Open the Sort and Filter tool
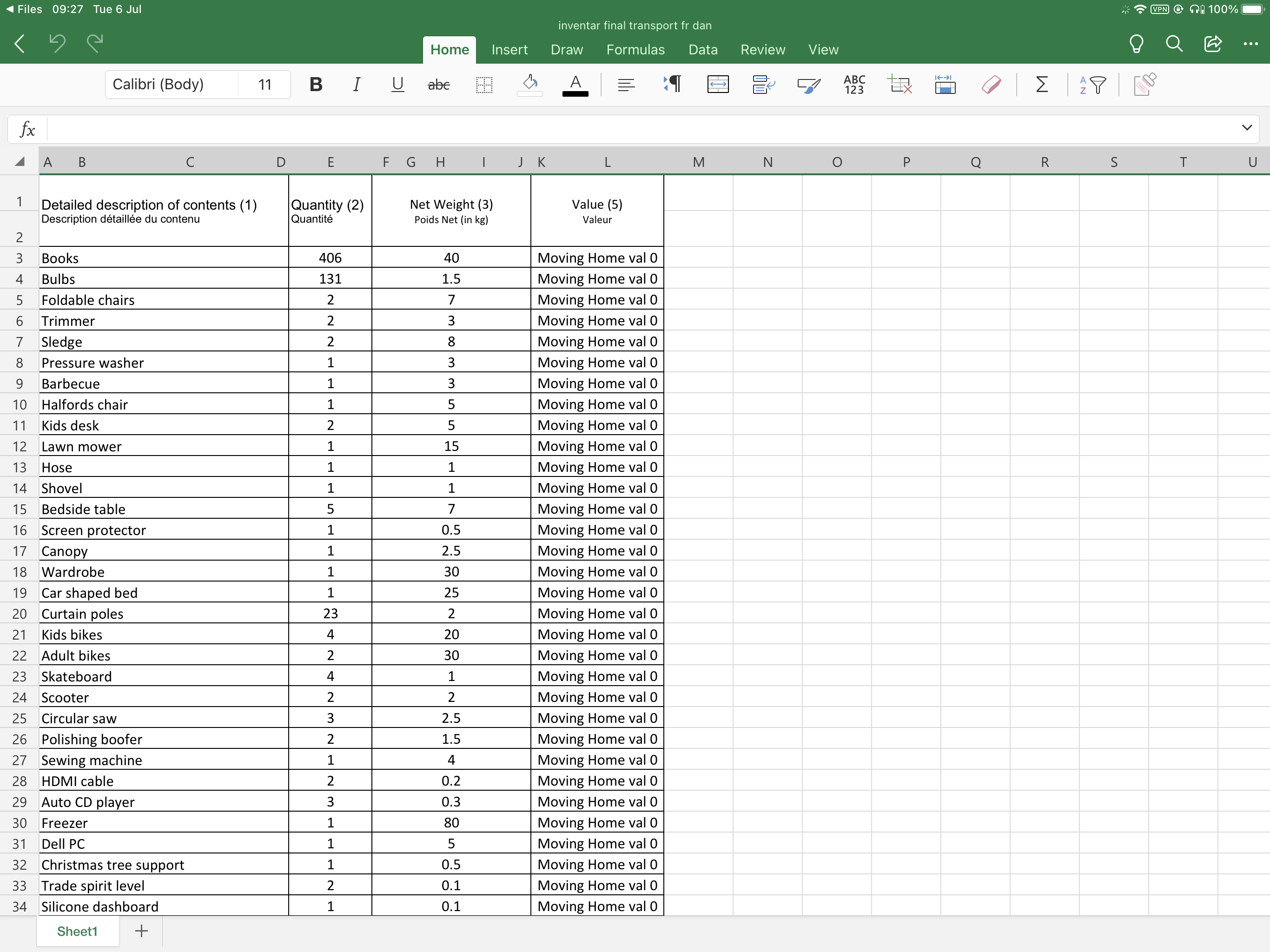The image size is (1270, 952). pos(1092,85)
